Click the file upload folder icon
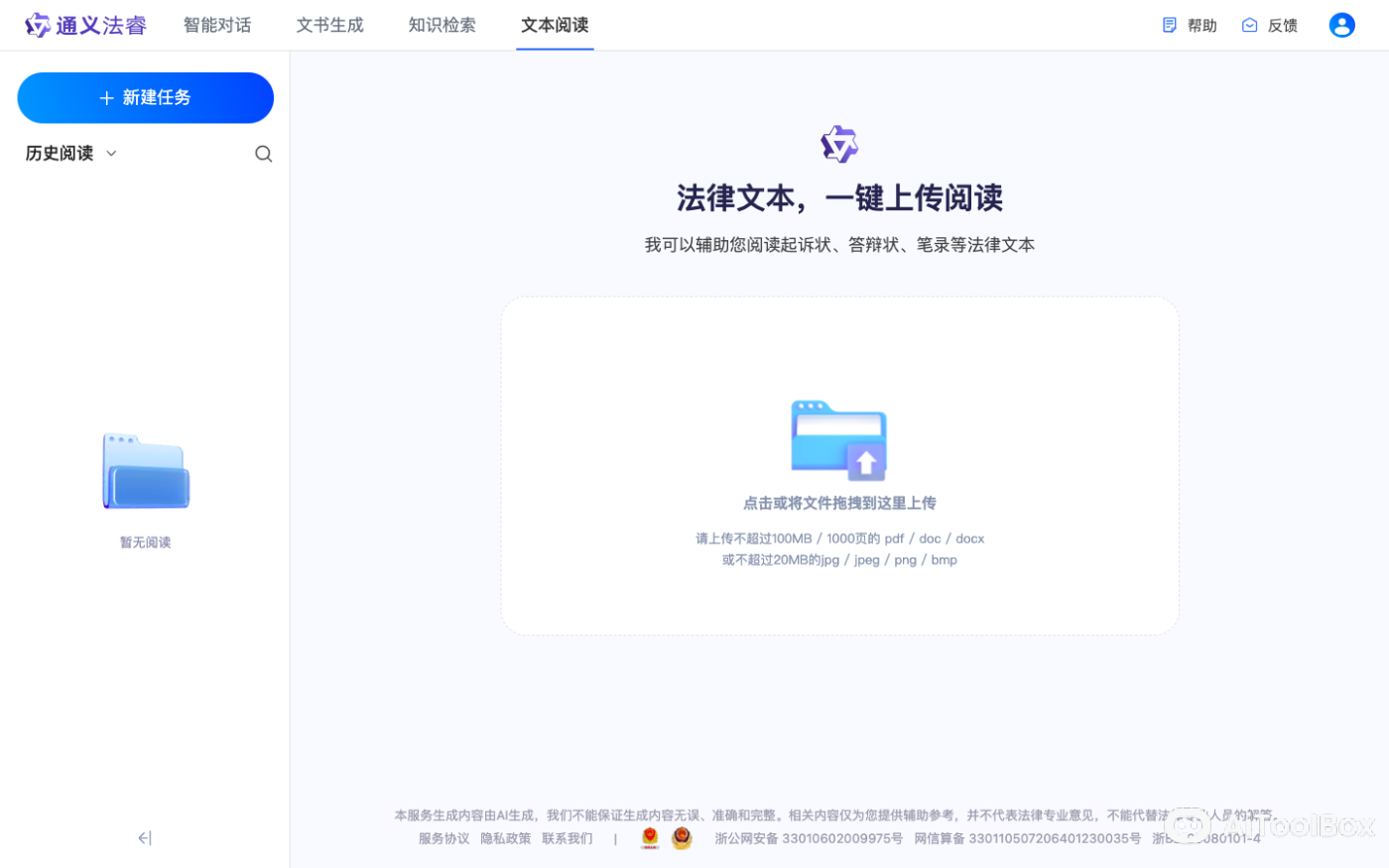The image size is (1389, 868). click(x=838, y=439)
